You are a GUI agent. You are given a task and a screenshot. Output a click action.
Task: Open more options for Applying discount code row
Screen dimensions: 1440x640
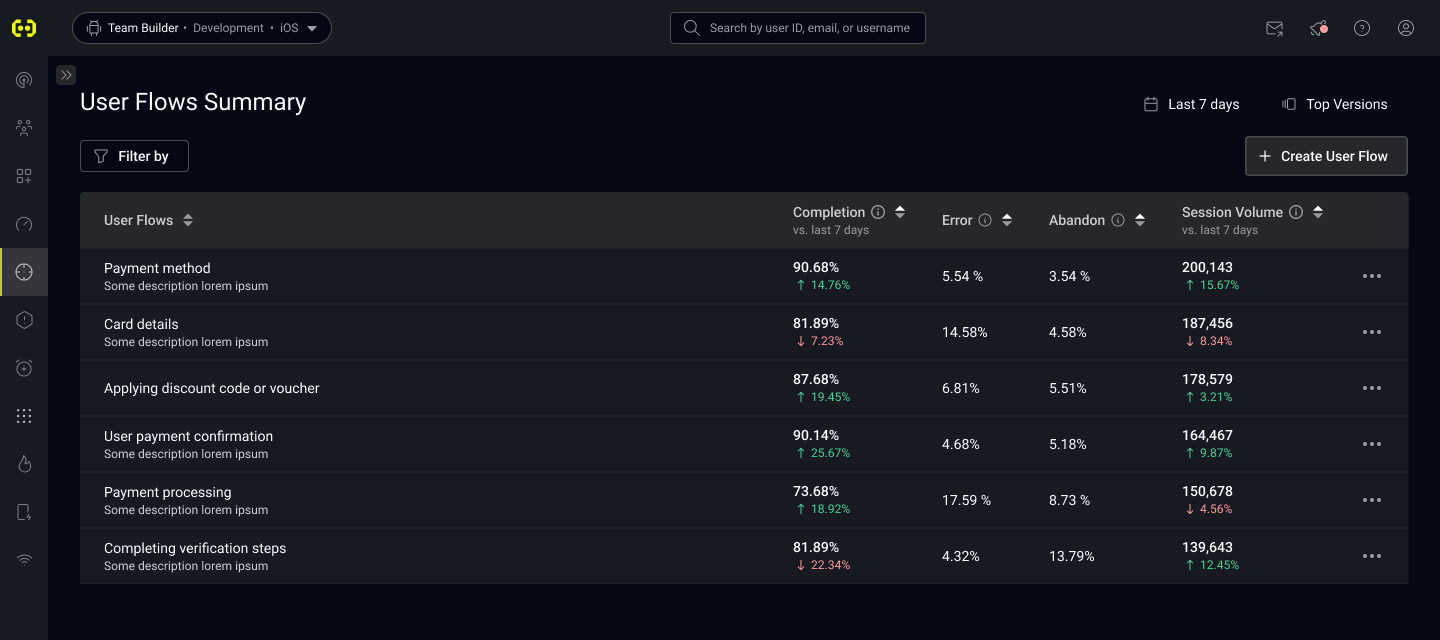click(1372, 388)
